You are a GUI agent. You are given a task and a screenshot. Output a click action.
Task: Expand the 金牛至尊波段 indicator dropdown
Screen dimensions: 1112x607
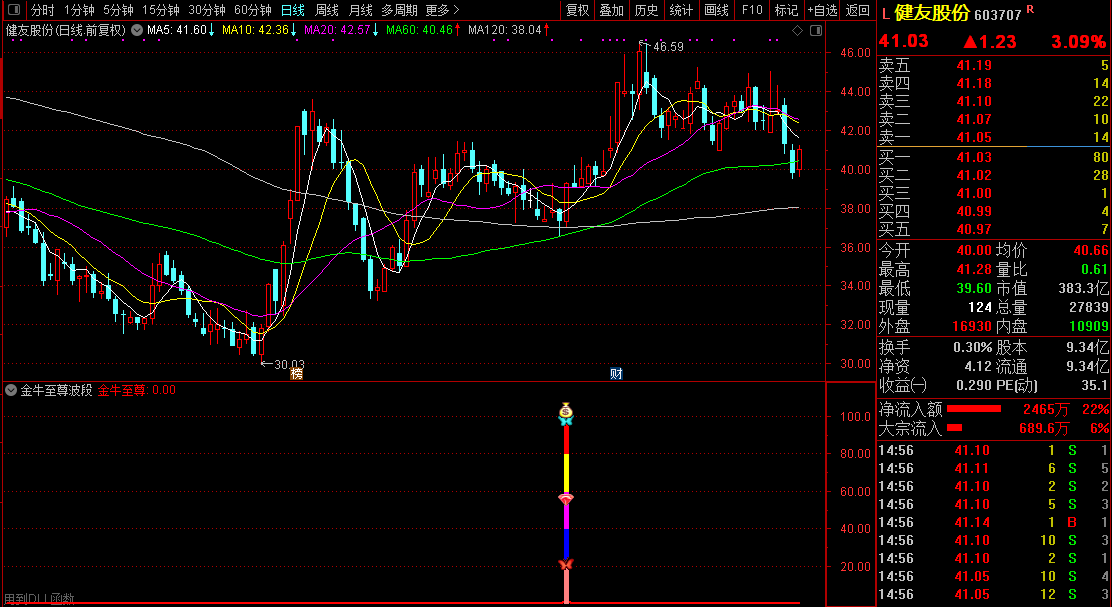pos(10,390)
